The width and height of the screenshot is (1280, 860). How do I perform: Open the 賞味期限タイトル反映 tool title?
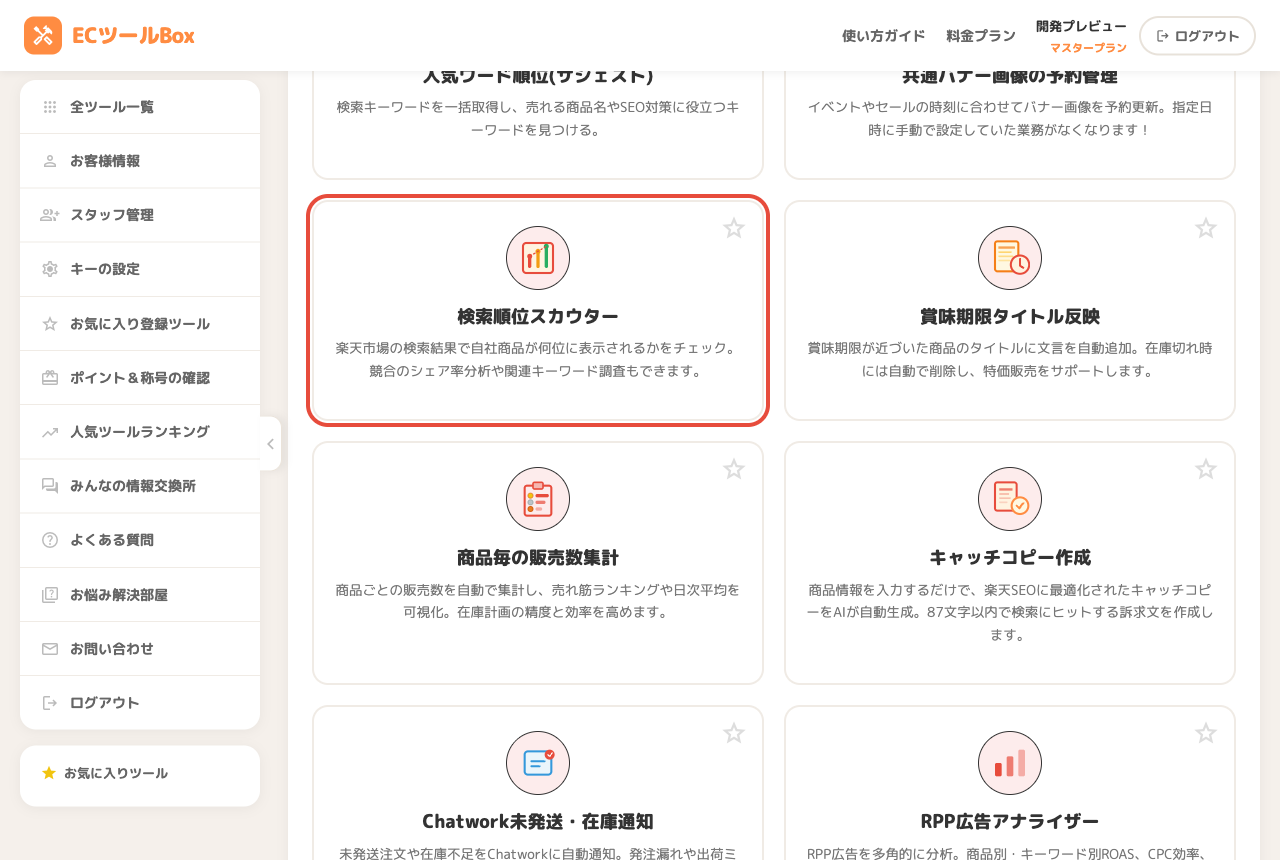pyautogui.click(x=1010, y=316)
